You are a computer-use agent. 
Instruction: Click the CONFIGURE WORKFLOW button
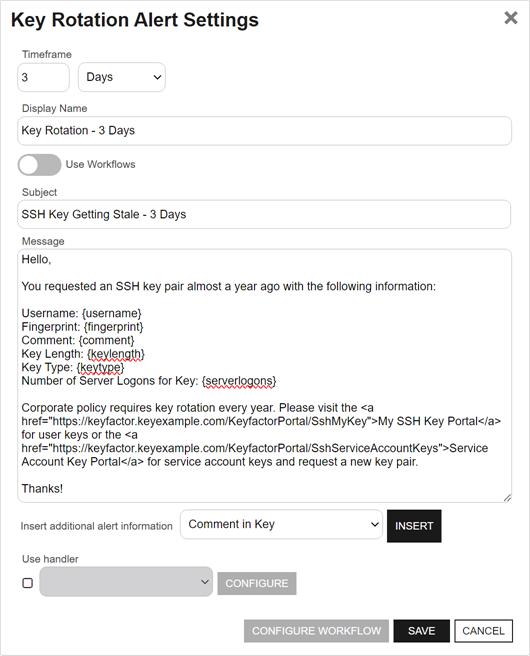(316, 631)
